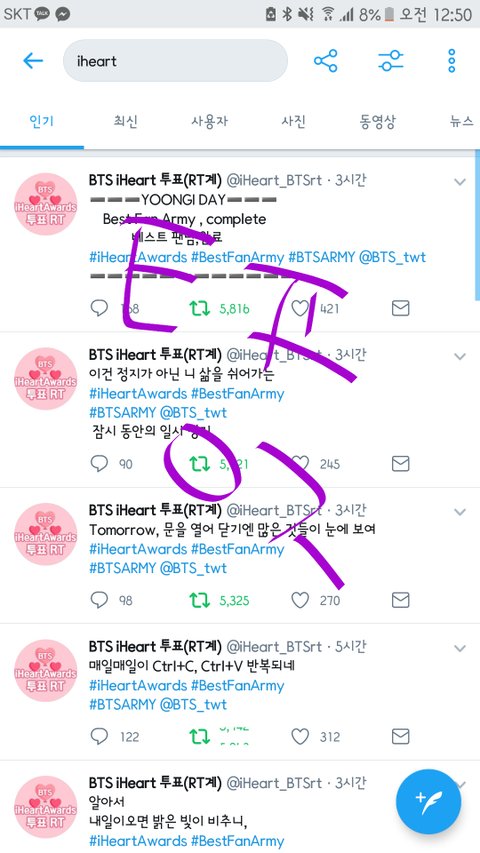
Task: Like the Ctrl+C, Ctrl+V tweet
Action: [300, 737]
